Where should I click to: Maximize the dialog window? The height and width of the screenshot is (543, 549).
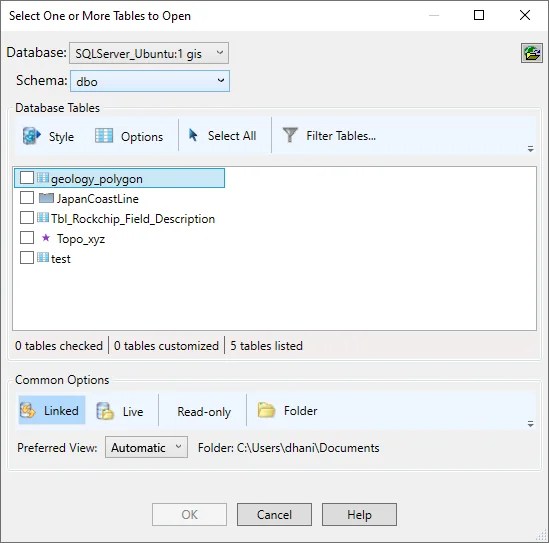coord(479,15)
